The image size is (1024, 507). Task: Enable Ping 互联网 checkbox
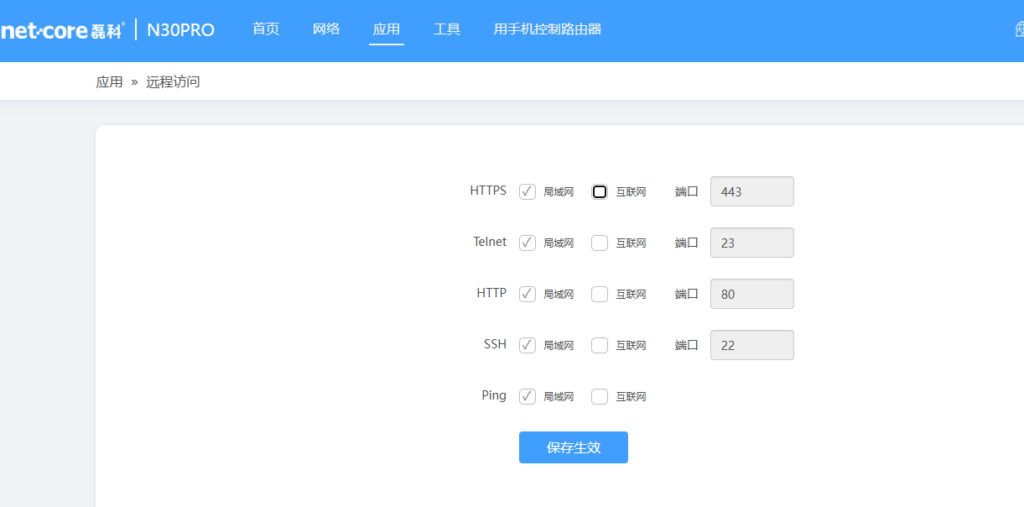(599, 397)
